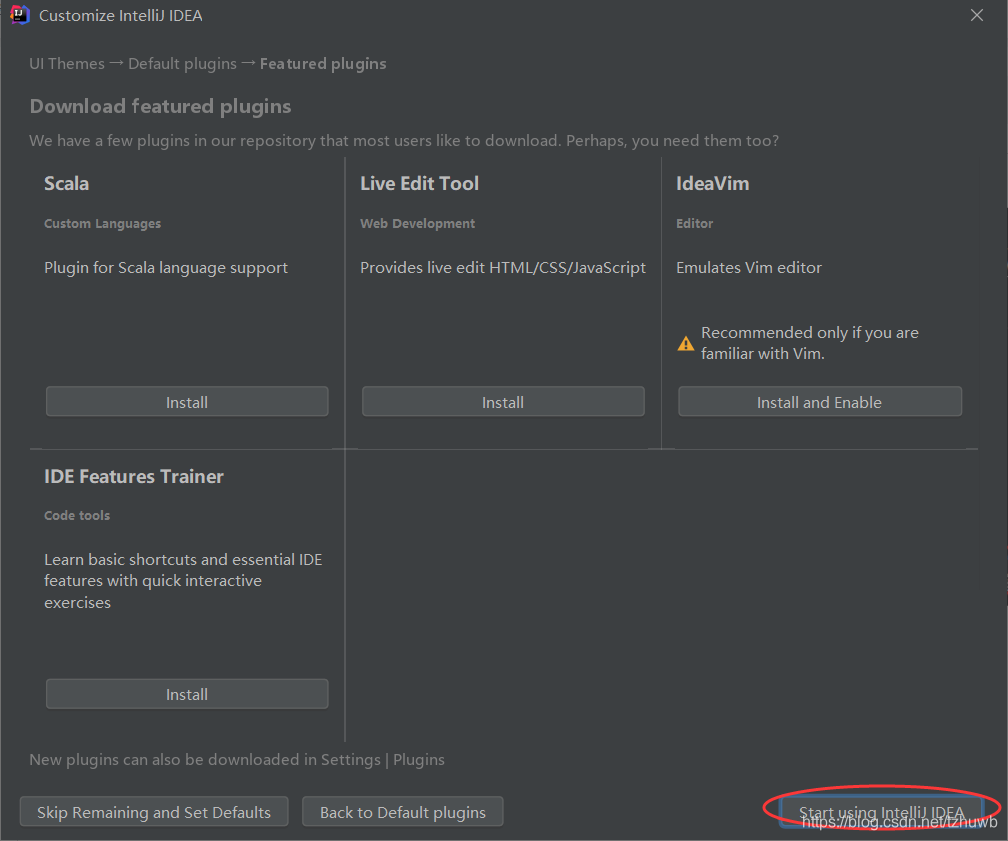1008x841 pixels.
Task: Close the Customize IntelliJ IDEA dialog
Action: 976,15
